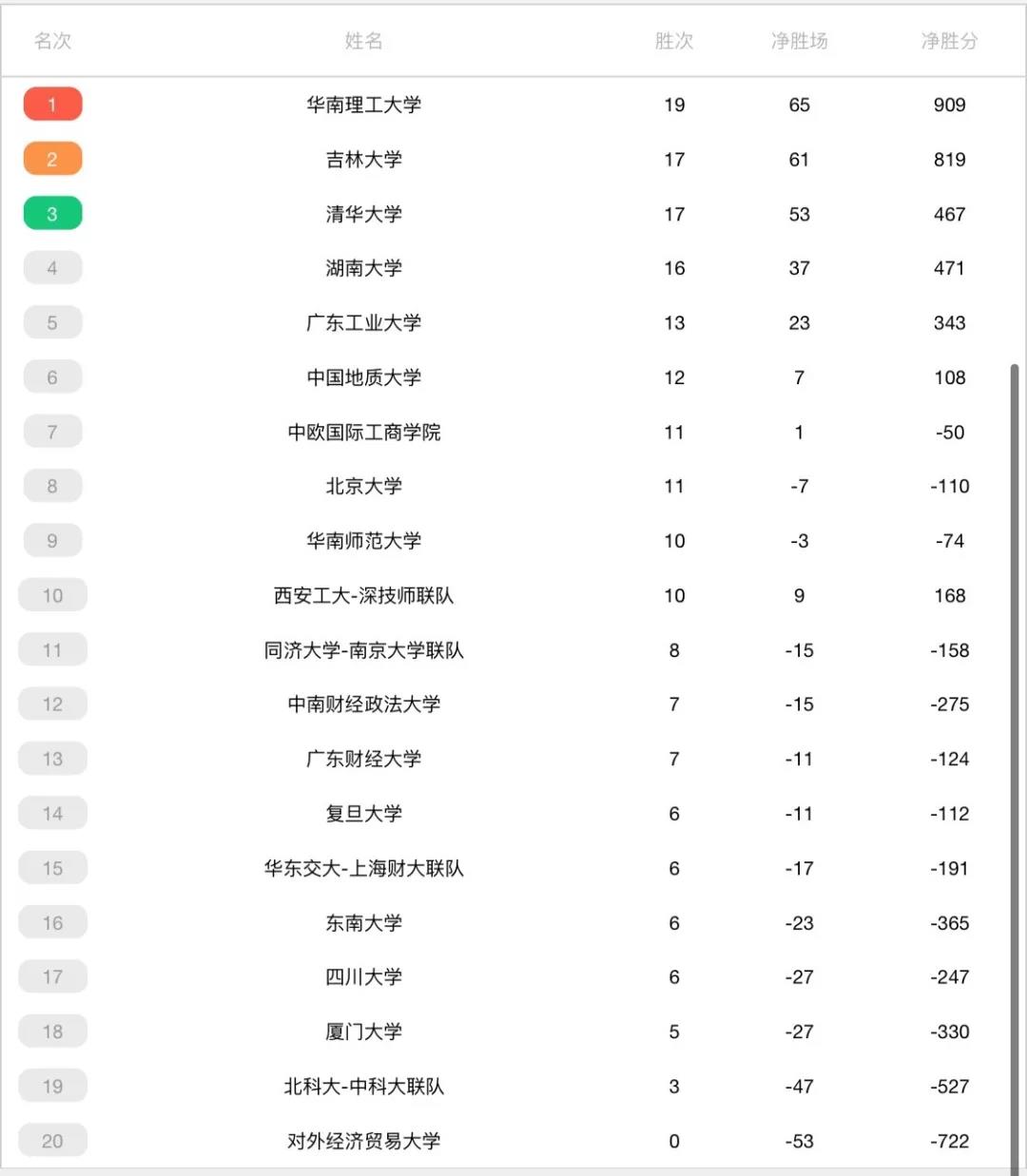Sort by 净胜分 column header
The image size is (1027, 1176).
click(x=949, y=41)
